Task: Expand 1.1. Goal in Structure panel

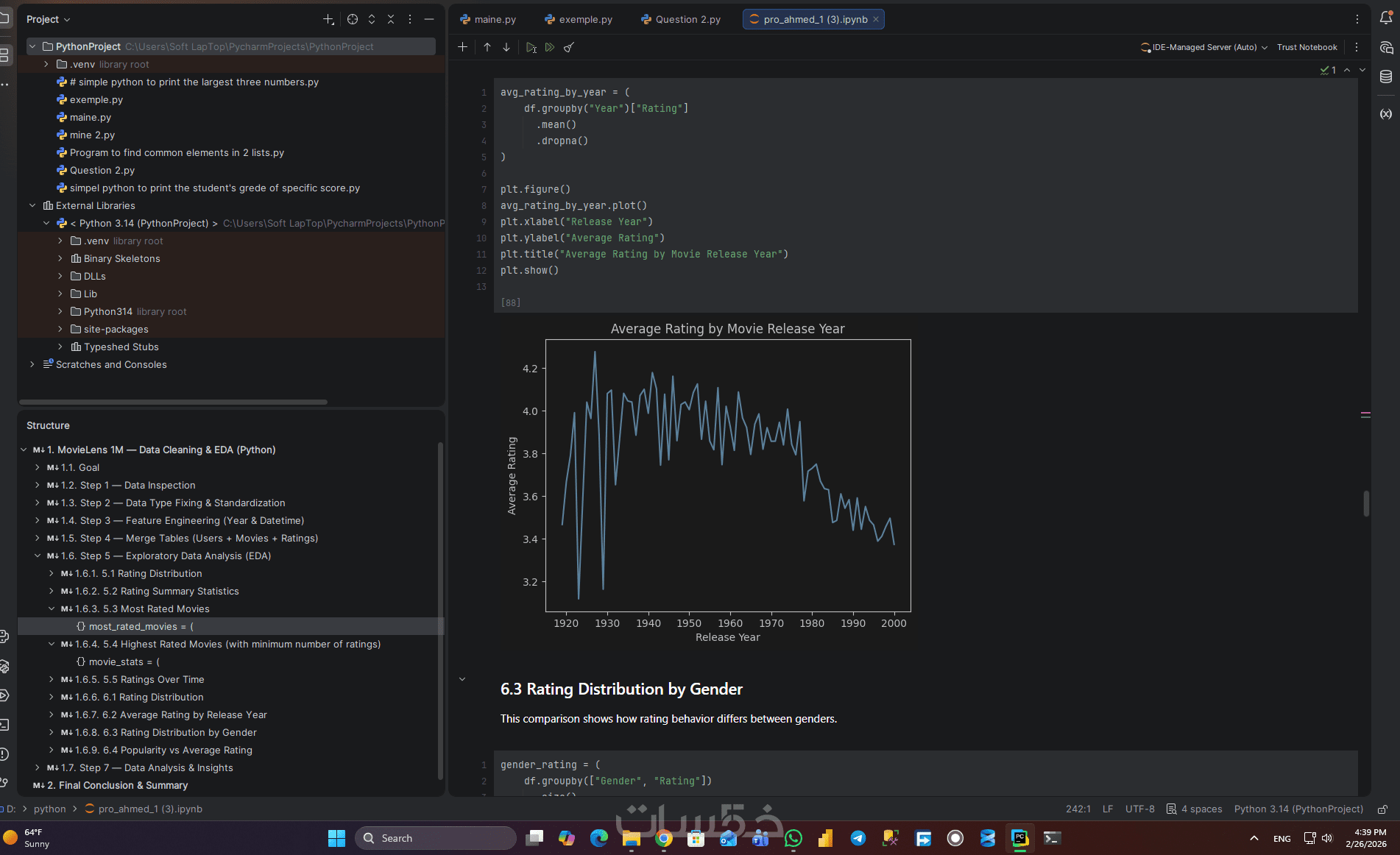Action: (x=38, y=467)
